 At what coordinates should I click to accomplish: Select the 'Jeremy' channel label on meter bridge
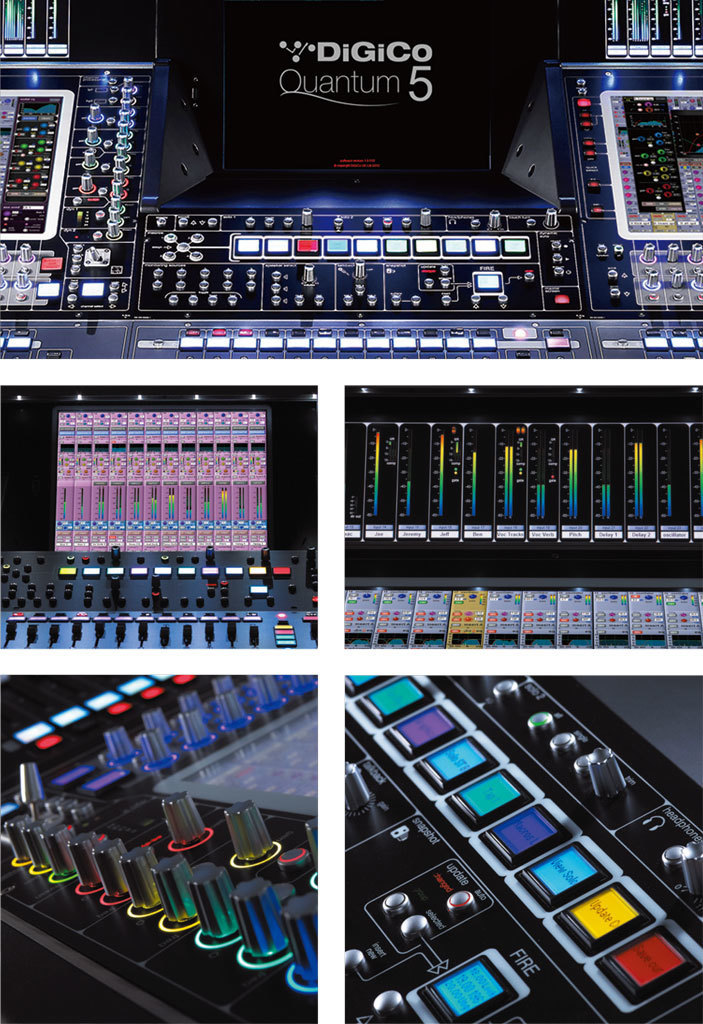click(412, 534)
